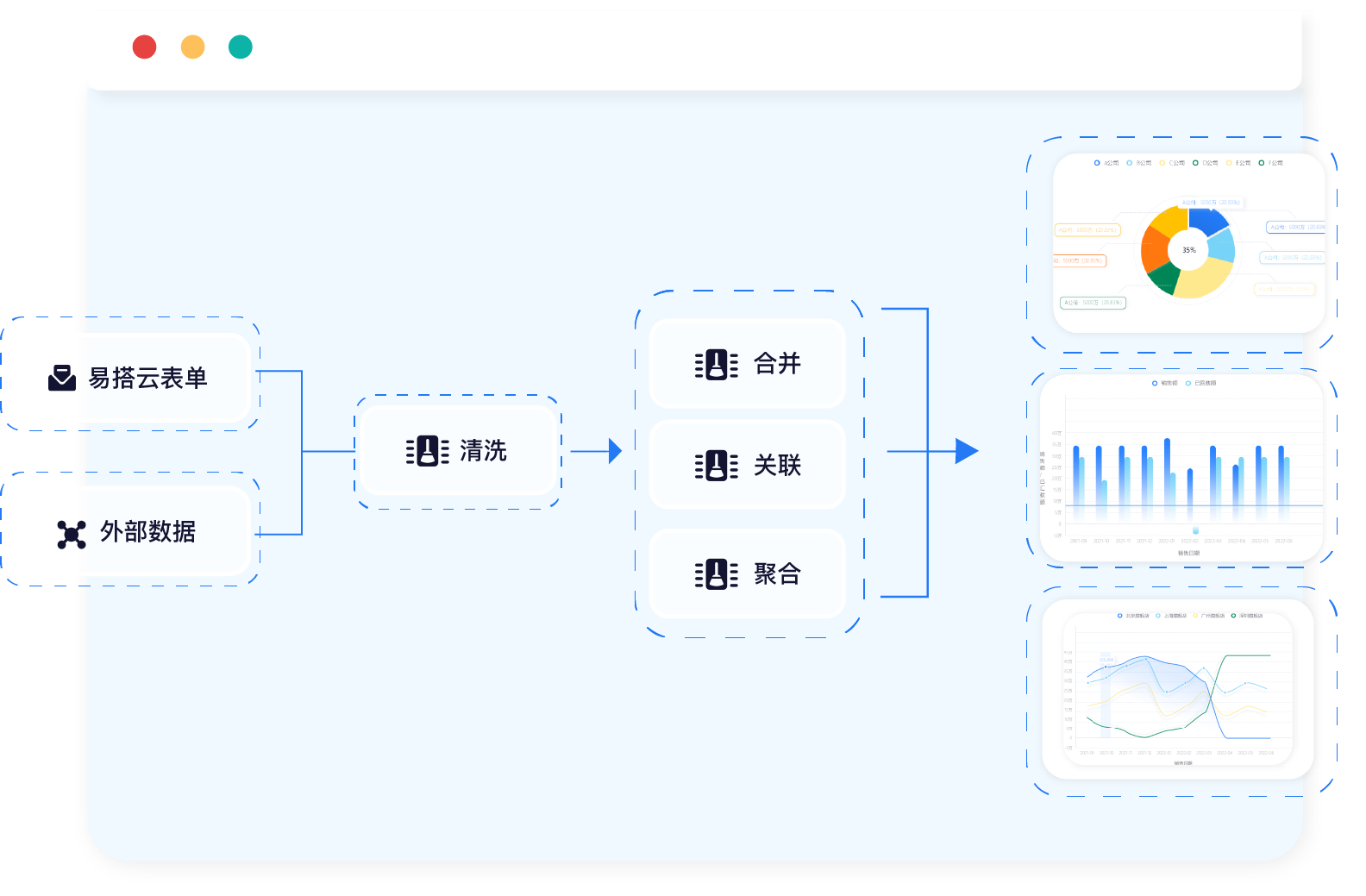The image size is (1366, 896).
Task: Toggle D公司 legend in pie chart
Action: 1206,163
